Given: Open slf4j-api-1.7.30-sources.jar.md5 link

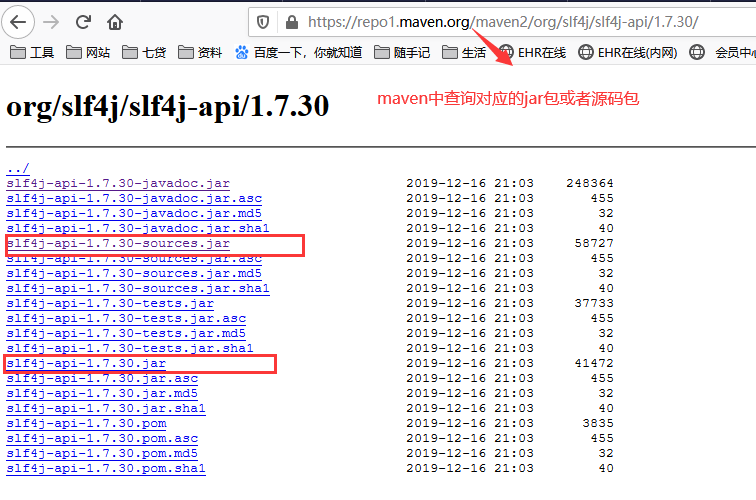Looking at the screenshot, I should 134,273.
